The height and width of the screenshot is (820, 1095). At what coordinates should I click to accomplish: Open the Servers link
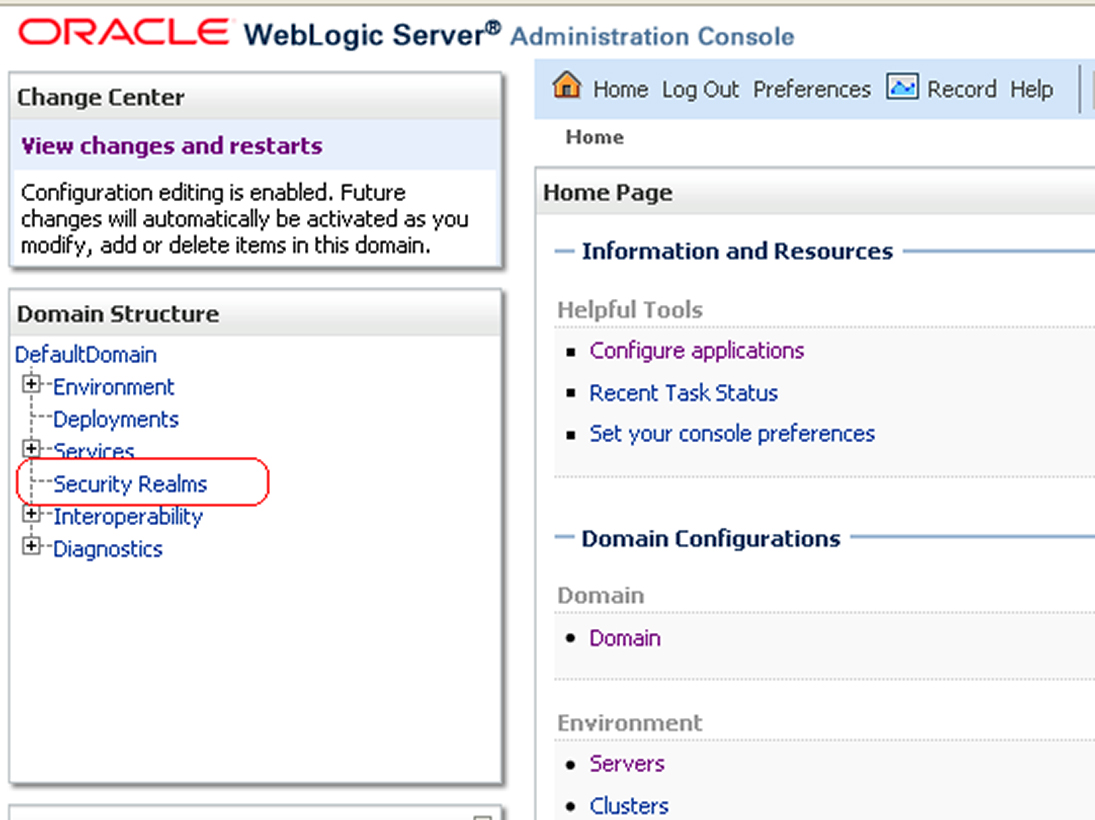pos(627,763)
